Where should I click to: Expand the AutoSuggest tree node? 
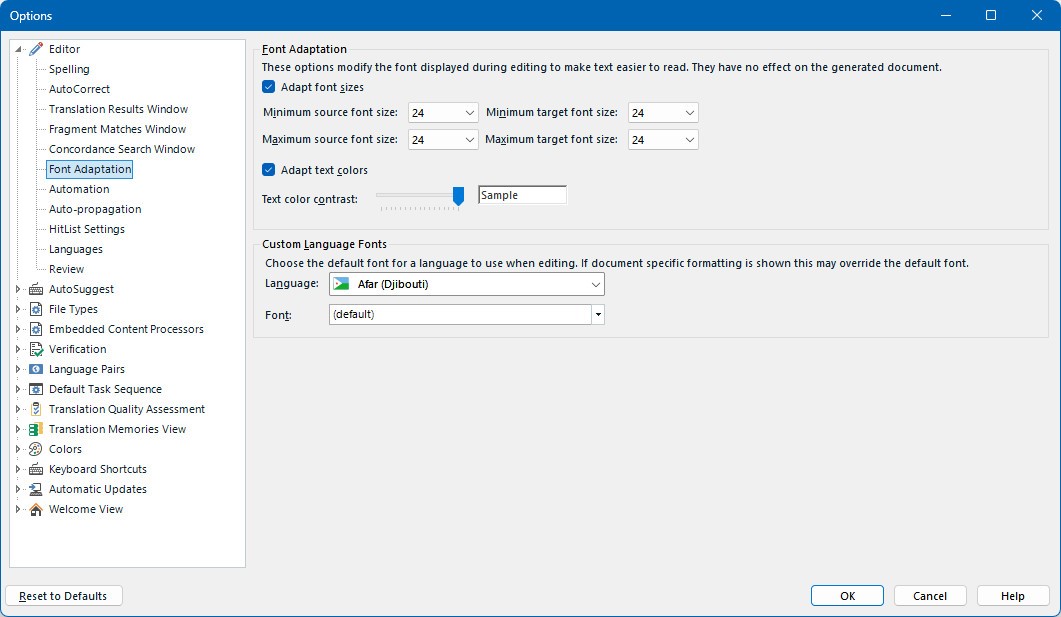click(18, 290)
